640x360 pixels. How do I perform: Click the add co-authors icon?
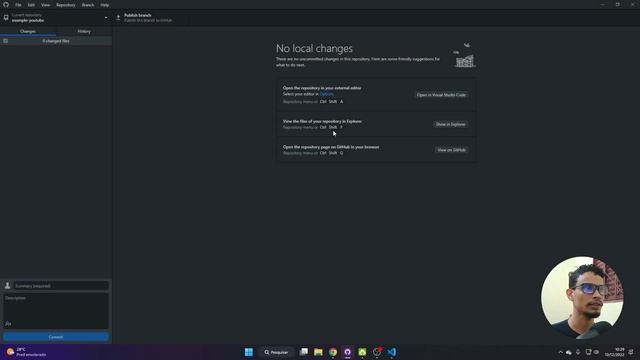tap(8, 323)
